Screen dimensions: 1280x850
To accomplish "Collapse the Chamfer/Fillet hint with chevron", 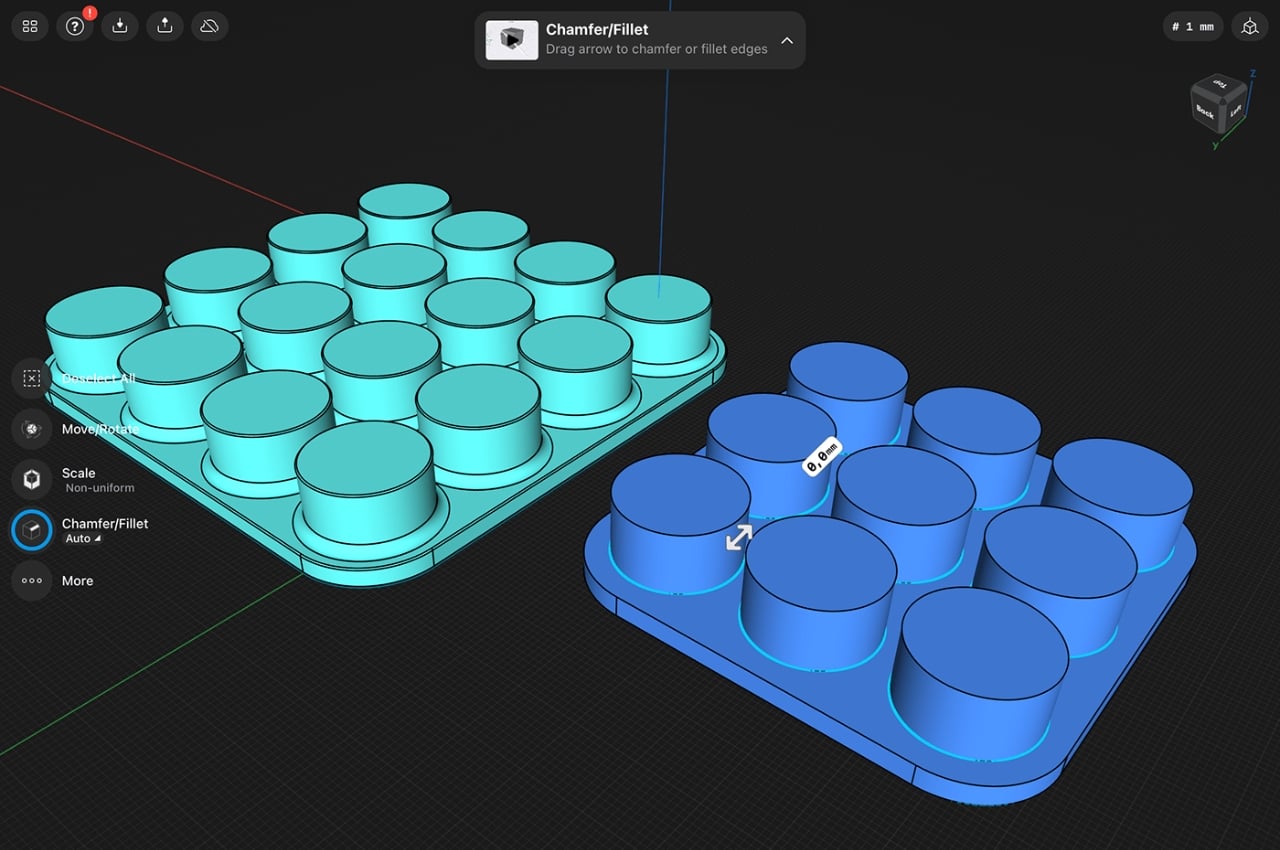I will pyautogui.click(x=786, y=41).
